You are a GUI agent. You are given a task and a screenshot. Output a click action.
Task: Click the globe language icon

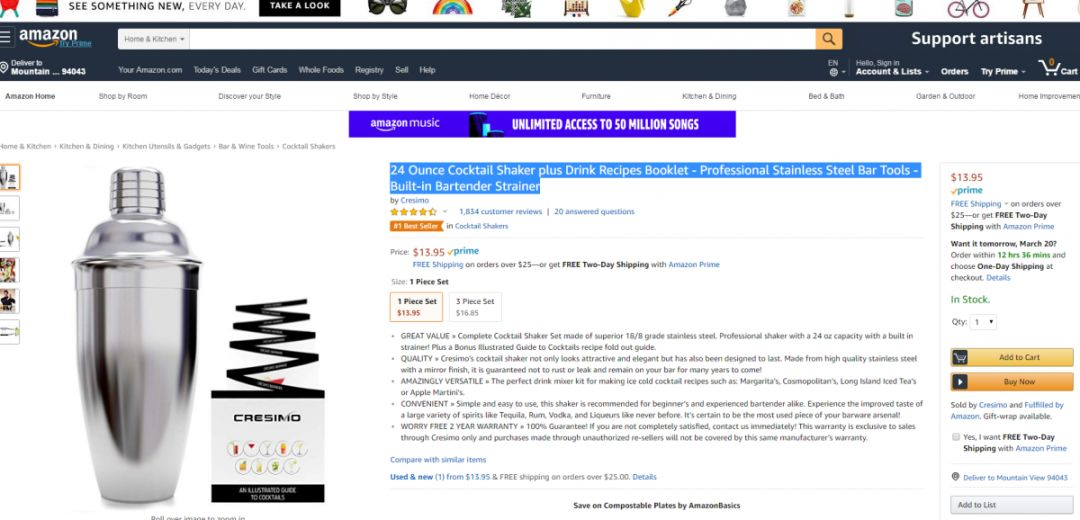tap(833, 72)
